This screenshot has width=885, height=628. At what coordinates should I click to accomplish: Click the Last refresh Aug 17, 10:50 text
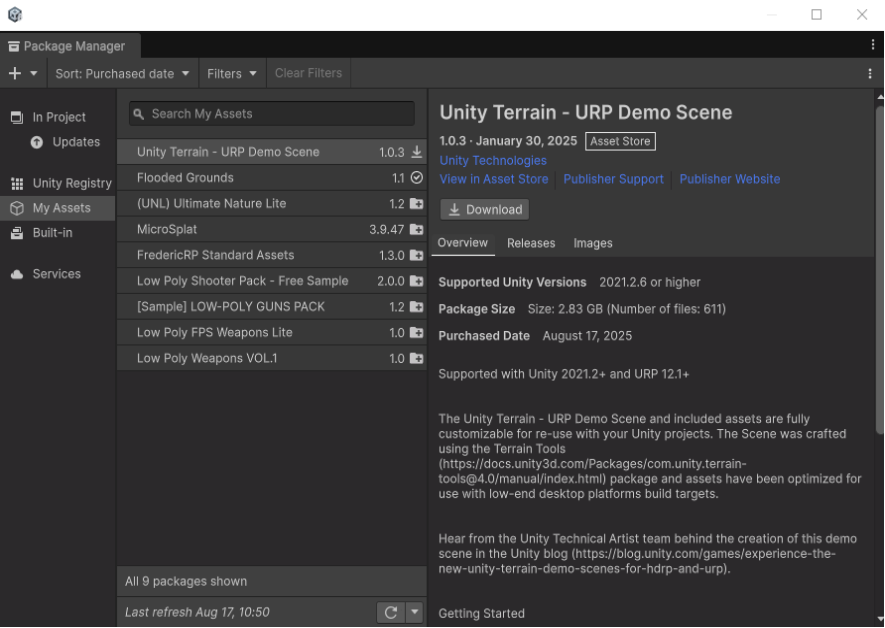pyautogui.click(x=197, y=612)
